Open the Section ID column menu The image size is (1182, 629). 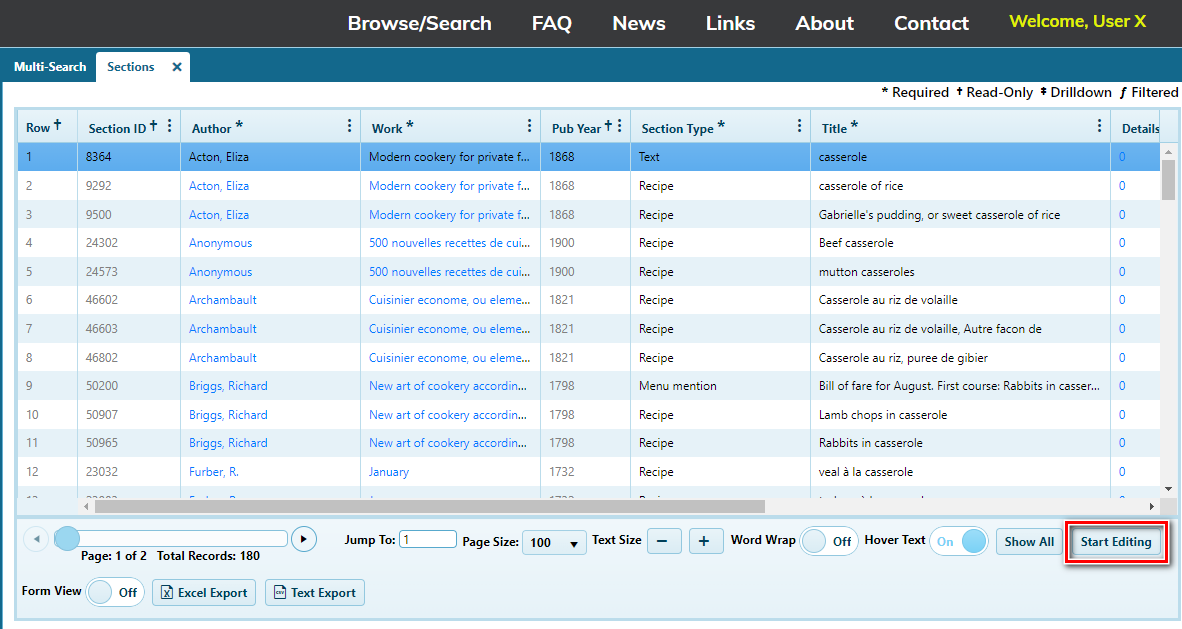[169, 126]
